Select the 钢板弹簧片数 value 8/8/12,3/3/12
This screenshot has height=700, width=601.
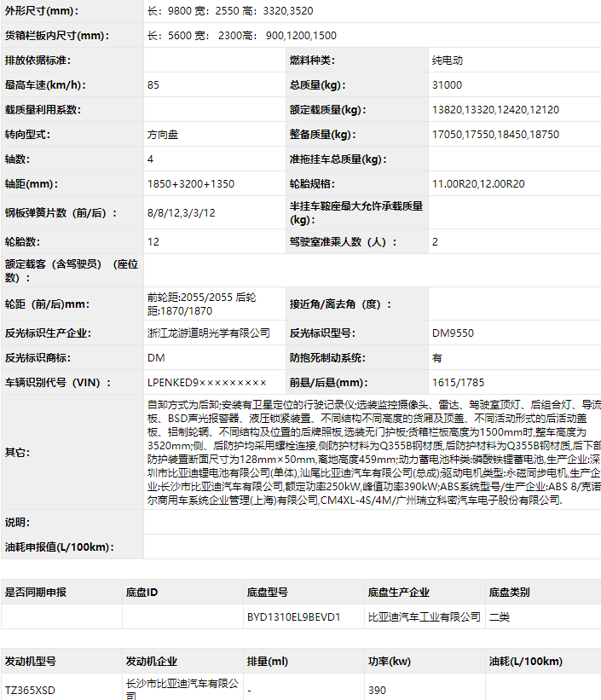tap(181, 212)
